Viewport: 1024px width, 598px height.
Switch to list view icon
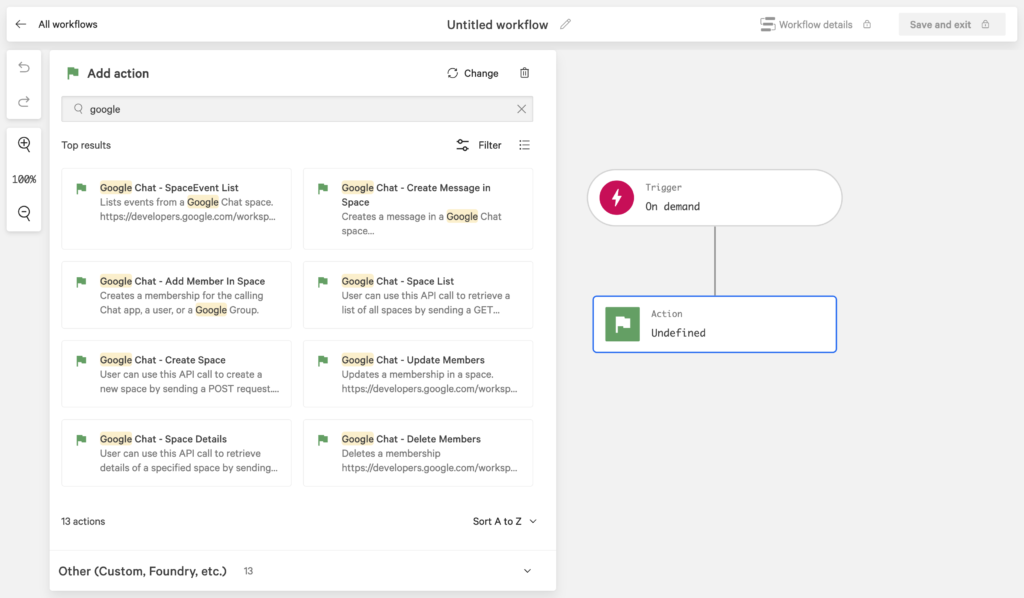(x=524, y=145)
